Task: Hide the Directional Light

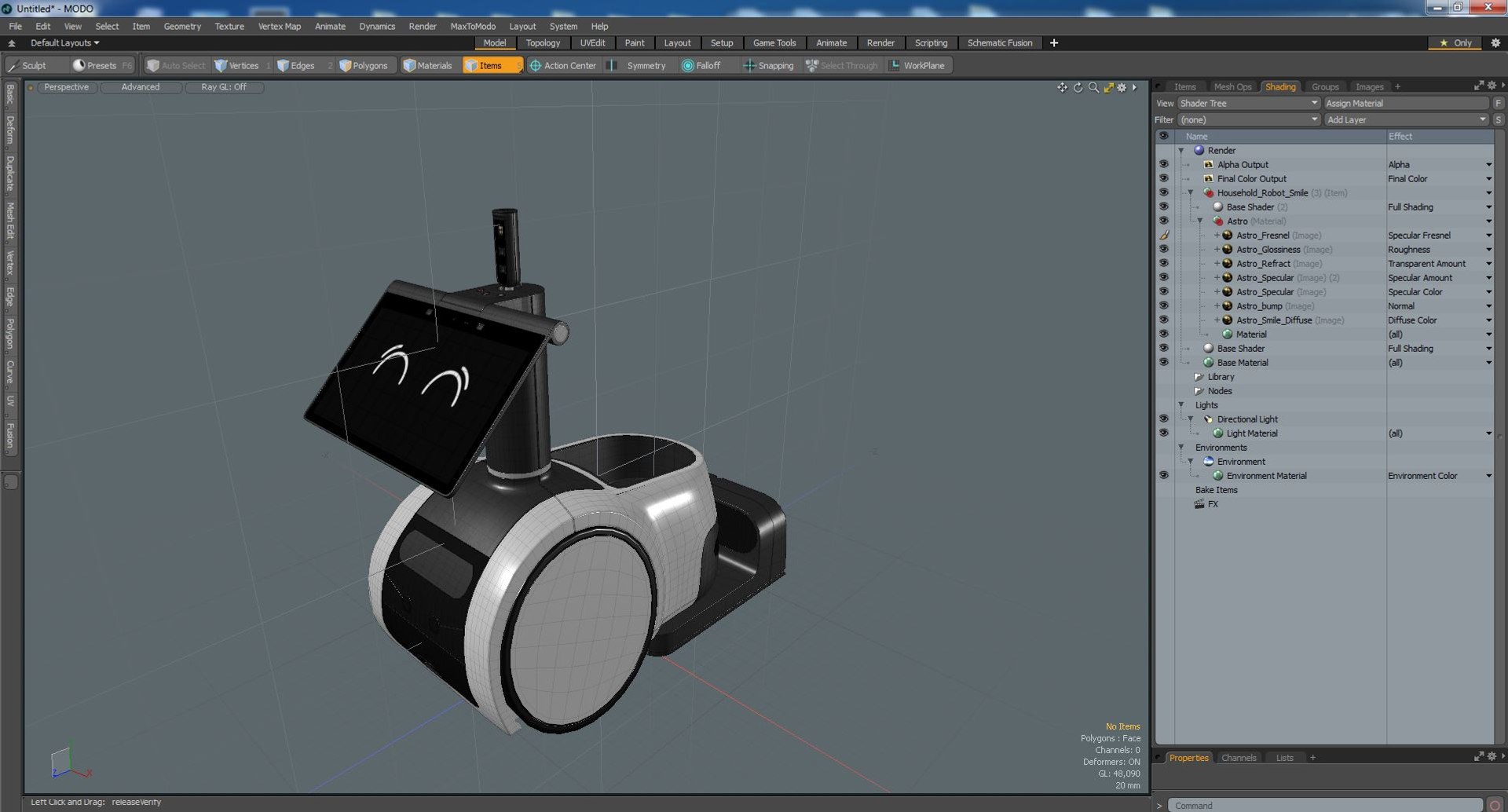Action: point(1163,419)
